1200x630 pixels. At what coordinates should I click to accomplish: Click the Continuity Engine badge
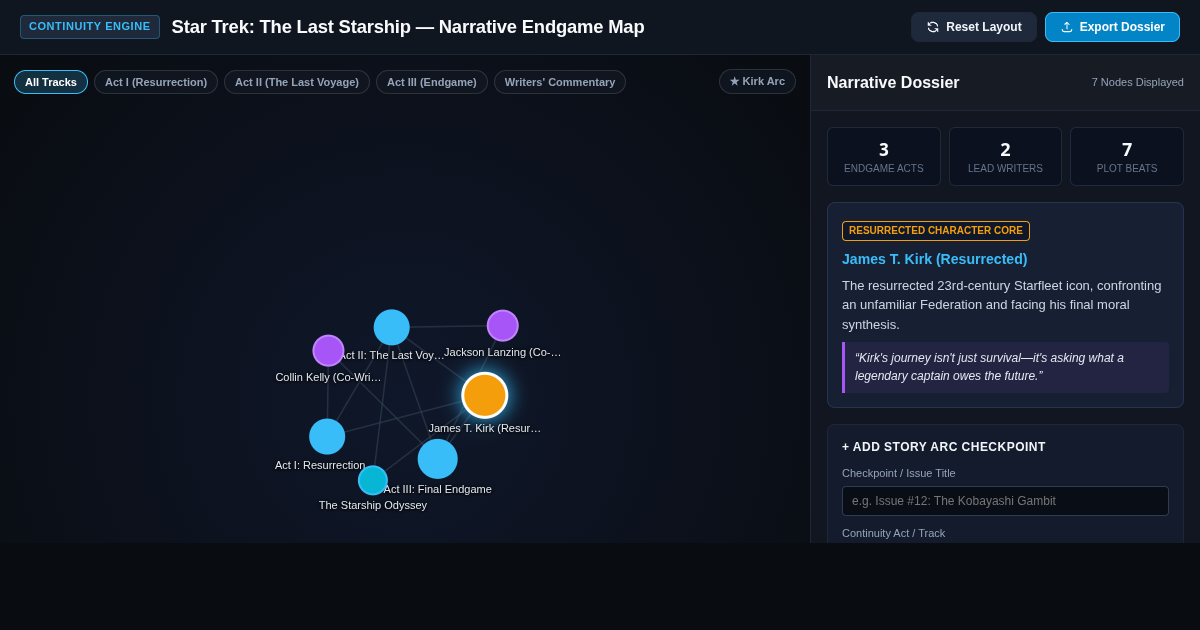click(90, 27)
